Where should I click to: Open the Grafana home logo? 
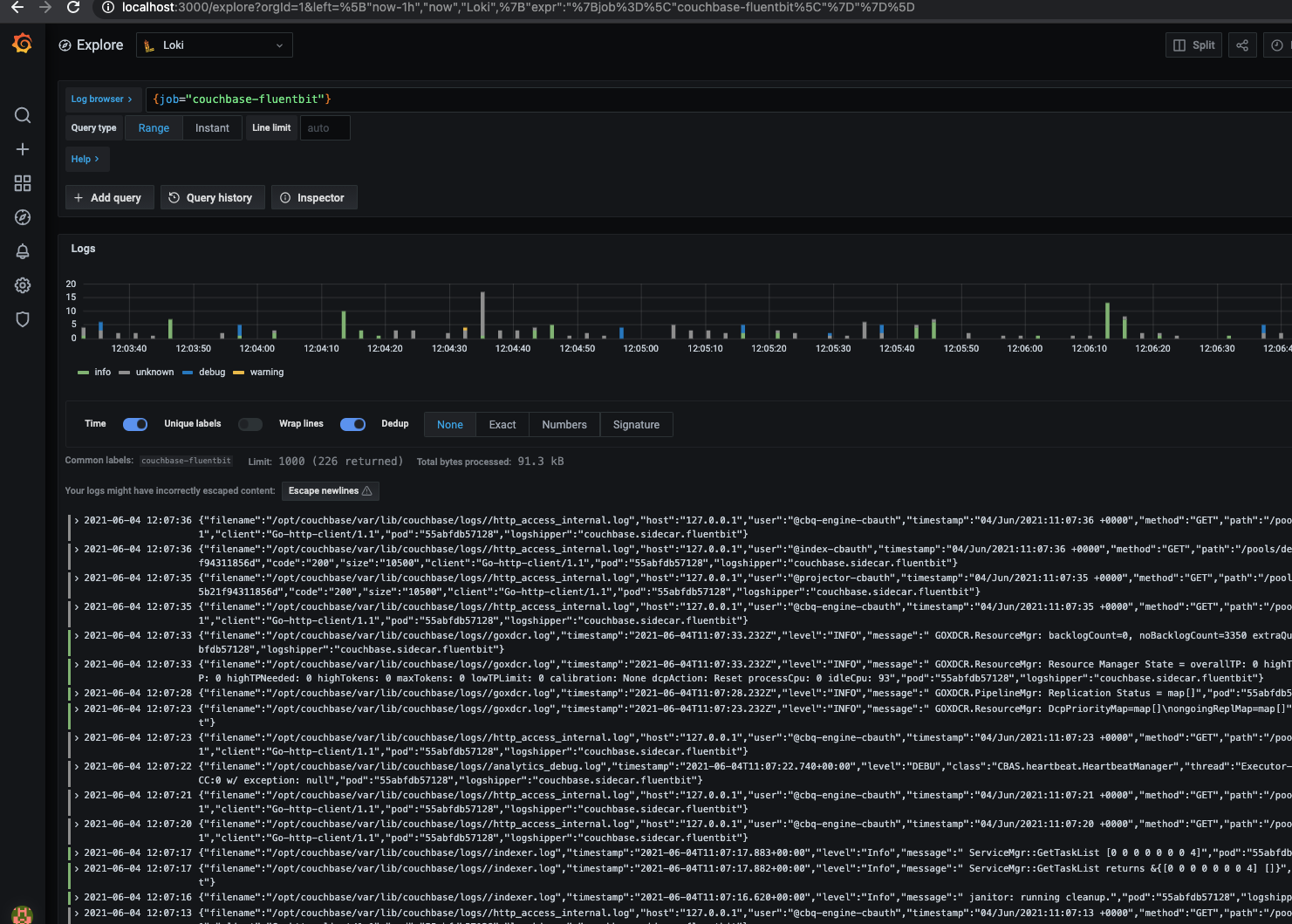[23, 44]
